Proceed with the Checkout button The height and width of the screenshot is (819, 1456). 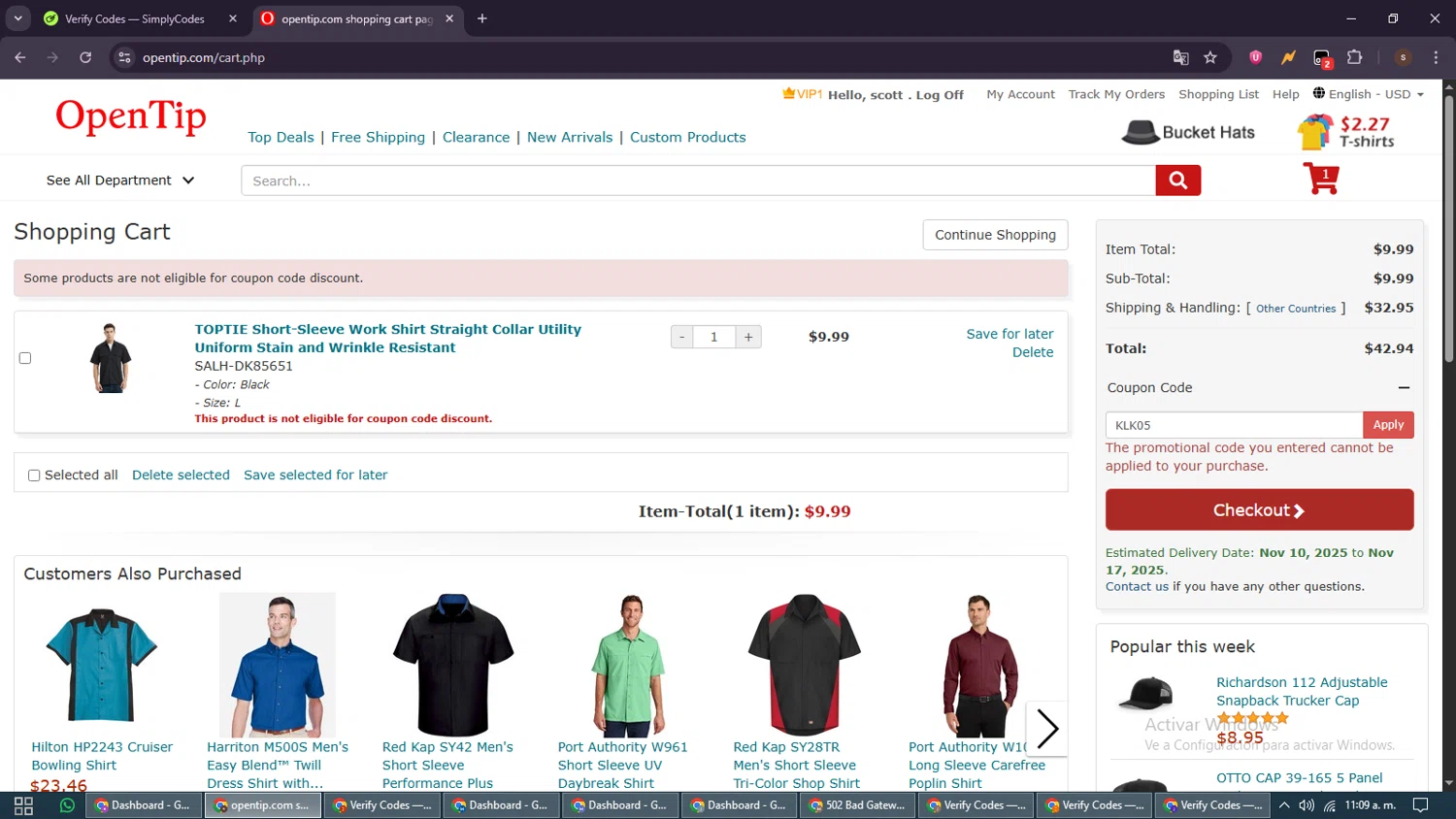coord(1259,509)
